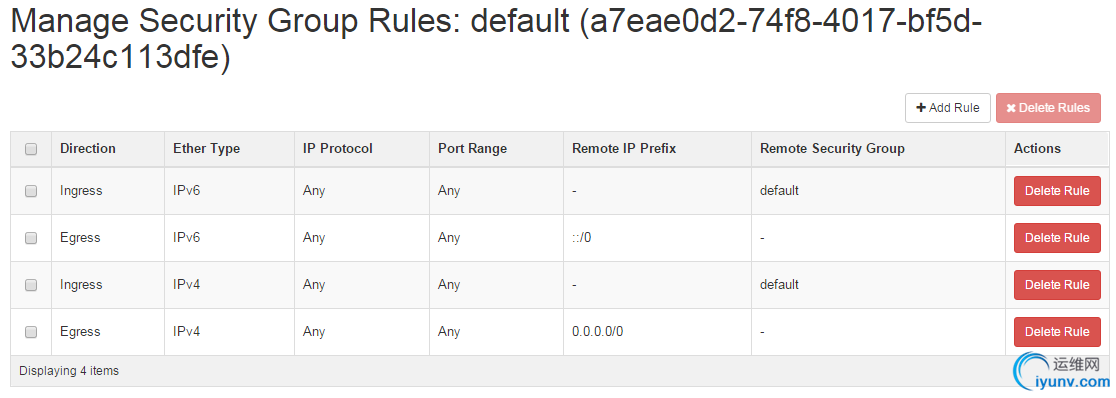
Task: Toggle the select-all checkbox in table header
Action: click(31, 149)
